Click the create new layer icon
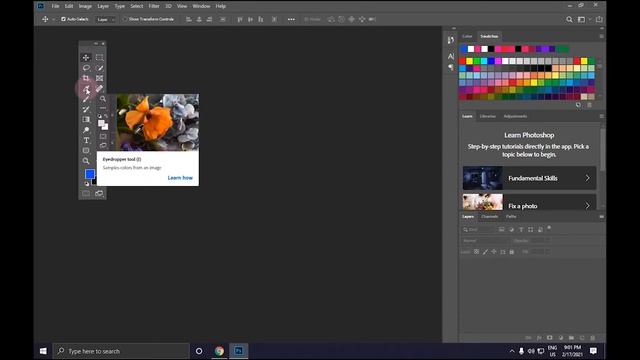This screenshot has height=360, width=640. tap(582, 338)
